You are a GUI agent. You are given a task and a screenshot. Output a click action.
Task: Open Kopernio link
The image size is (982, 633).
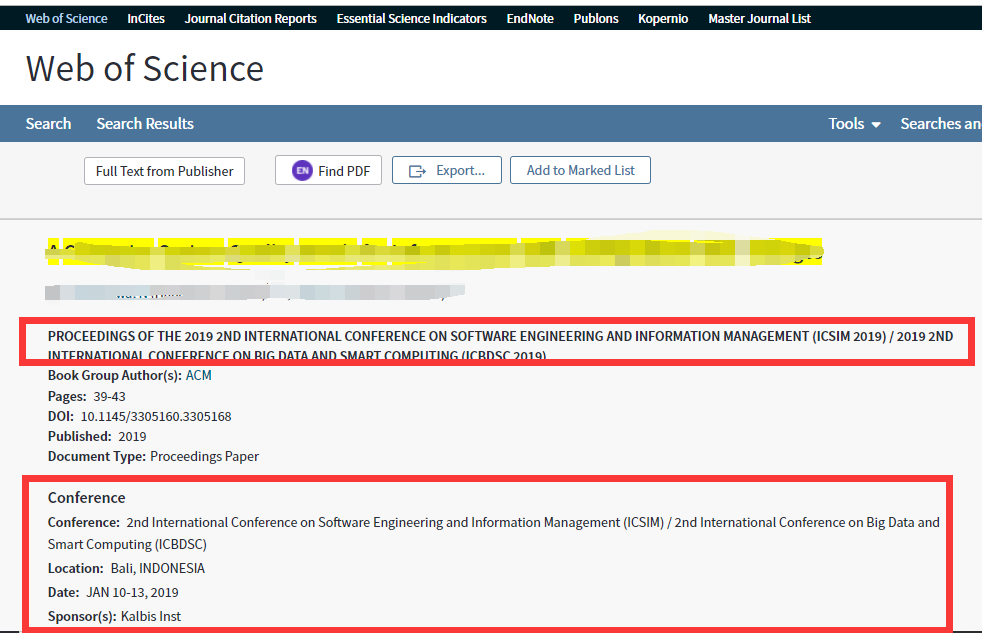[x=663, y=19]
